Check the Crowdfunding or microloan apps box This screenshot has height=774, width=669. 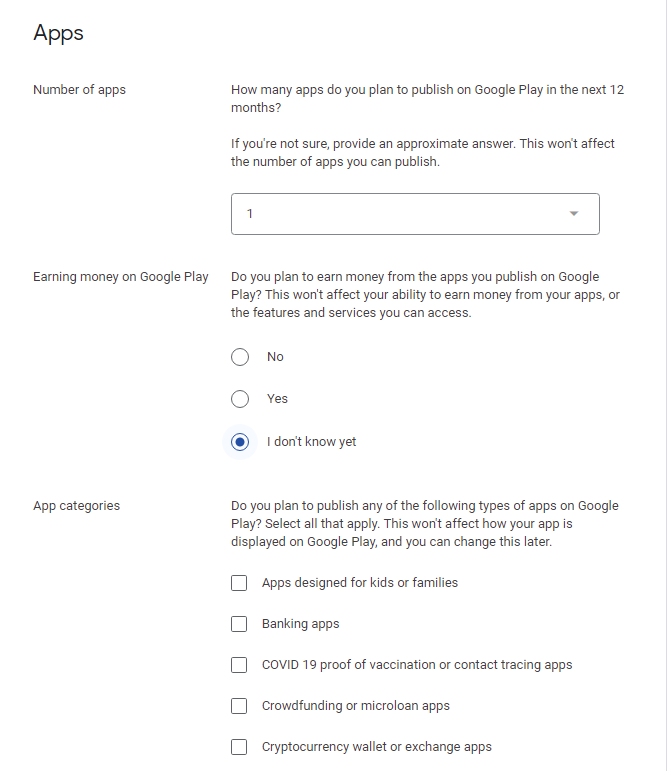tap(239, 706)
